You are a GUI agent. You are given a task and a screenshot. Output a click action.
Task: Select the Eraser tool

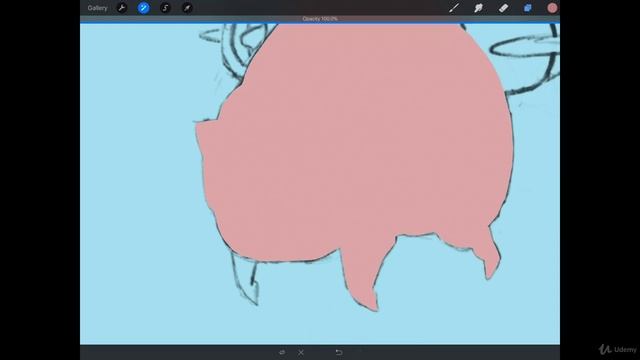(x=503, y=8)
